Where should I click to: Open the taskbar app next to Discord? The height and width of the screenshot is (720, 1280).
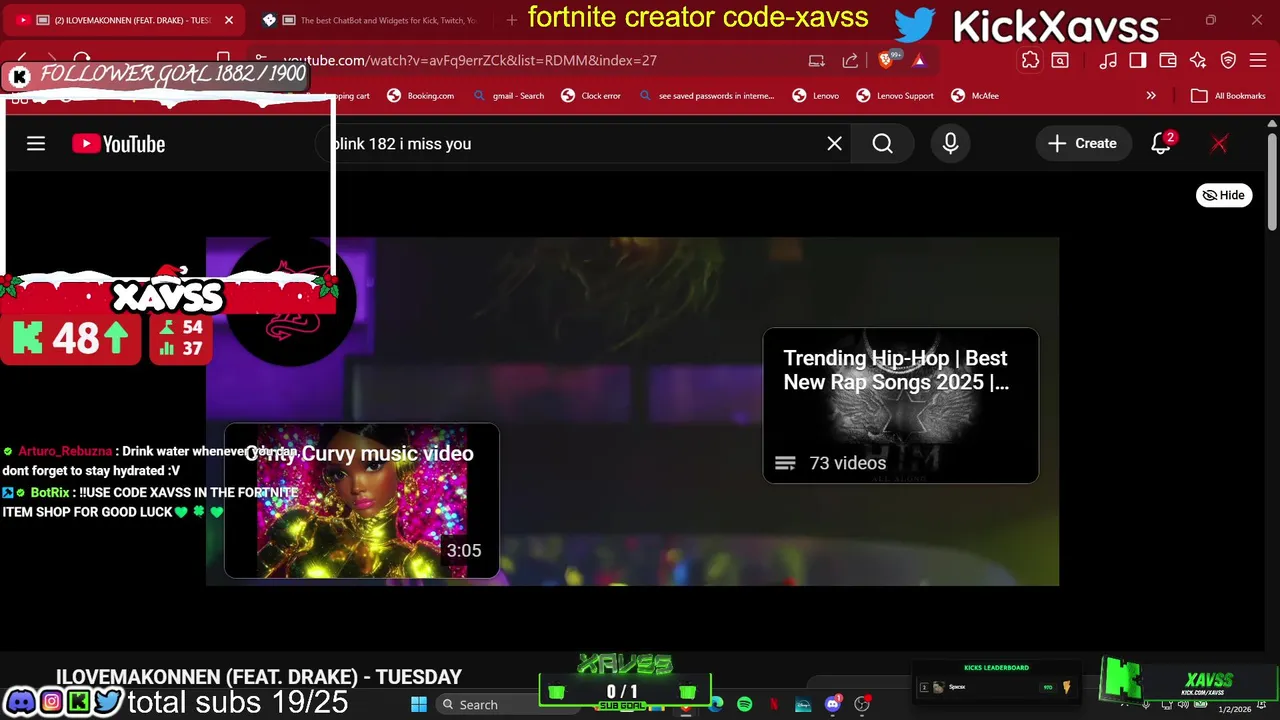862,704
